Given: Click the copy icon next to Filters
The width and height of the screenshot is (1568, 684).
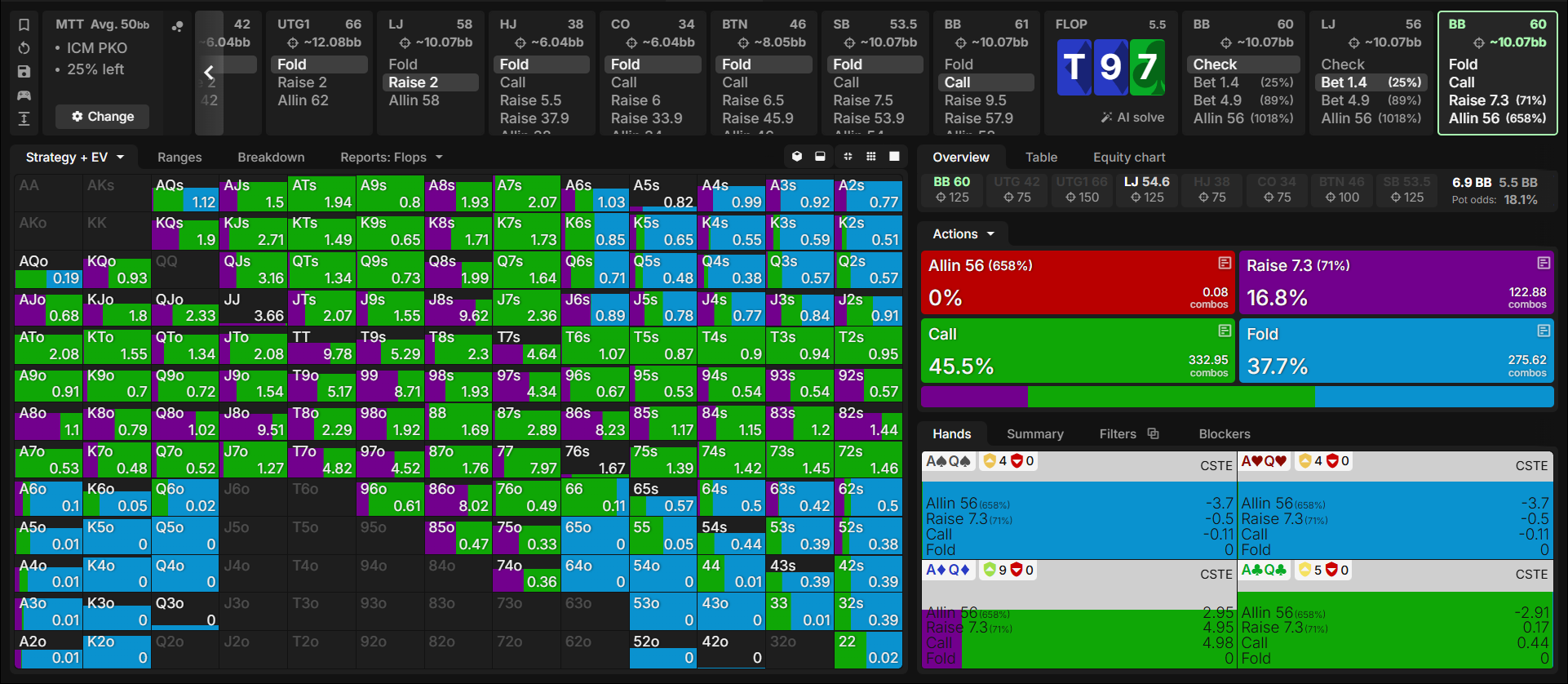Looking at the screenshot, I should (1153, 433).
